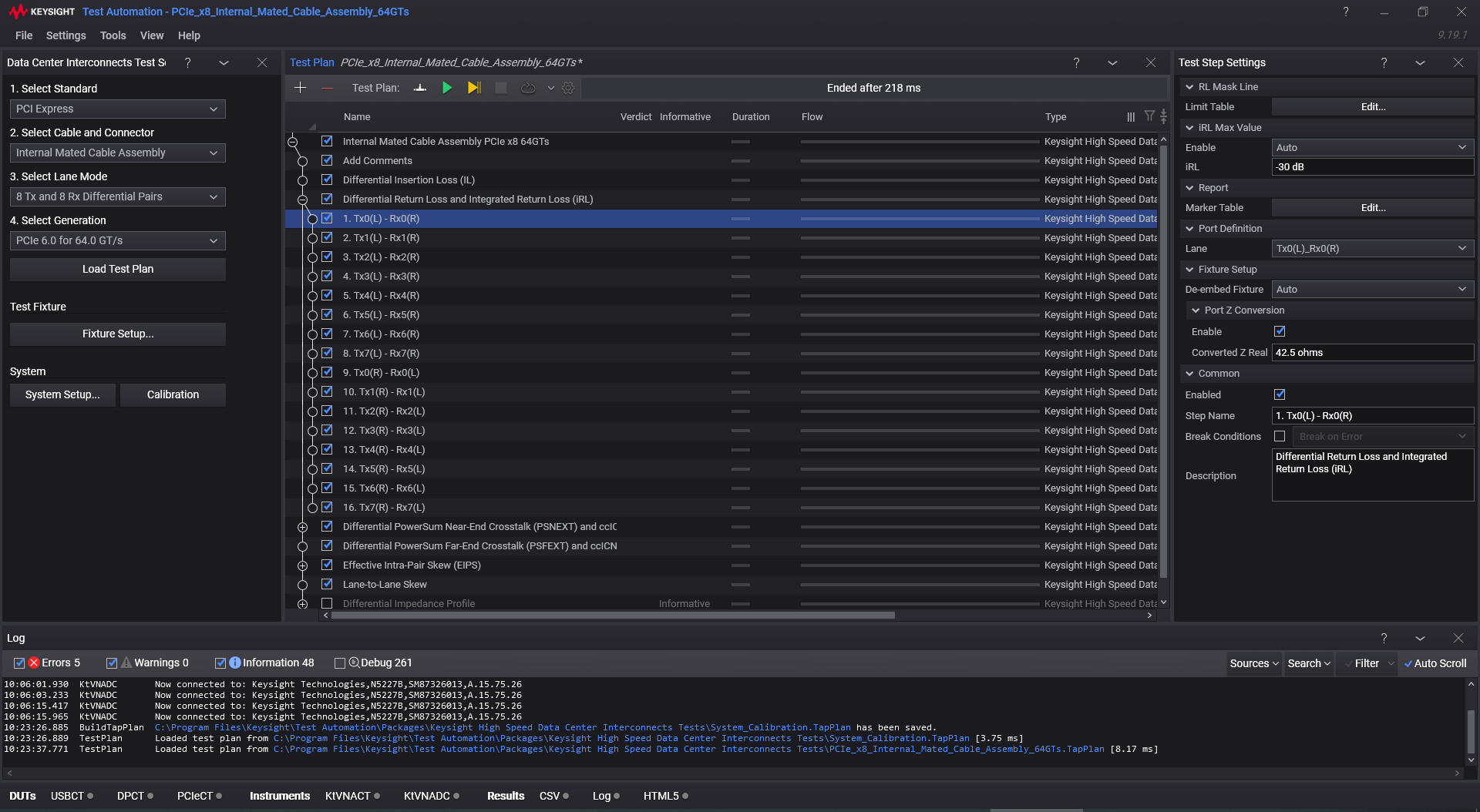The image size is (1480, 812).
Task: Uncheck the Debug filter in the Log panel
Action: click(339, 662)
